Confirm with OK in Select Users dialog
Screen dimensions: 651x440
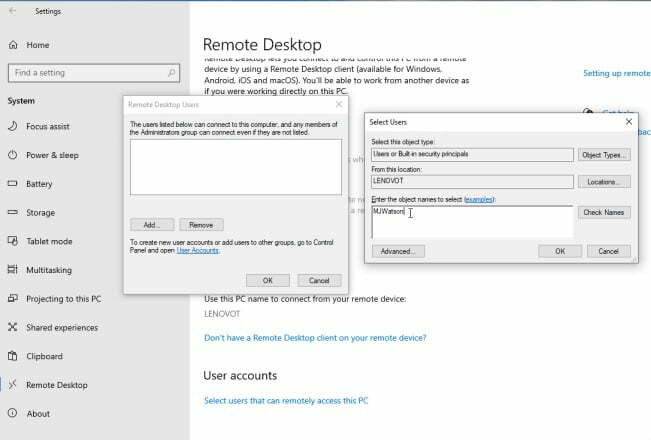560,251
